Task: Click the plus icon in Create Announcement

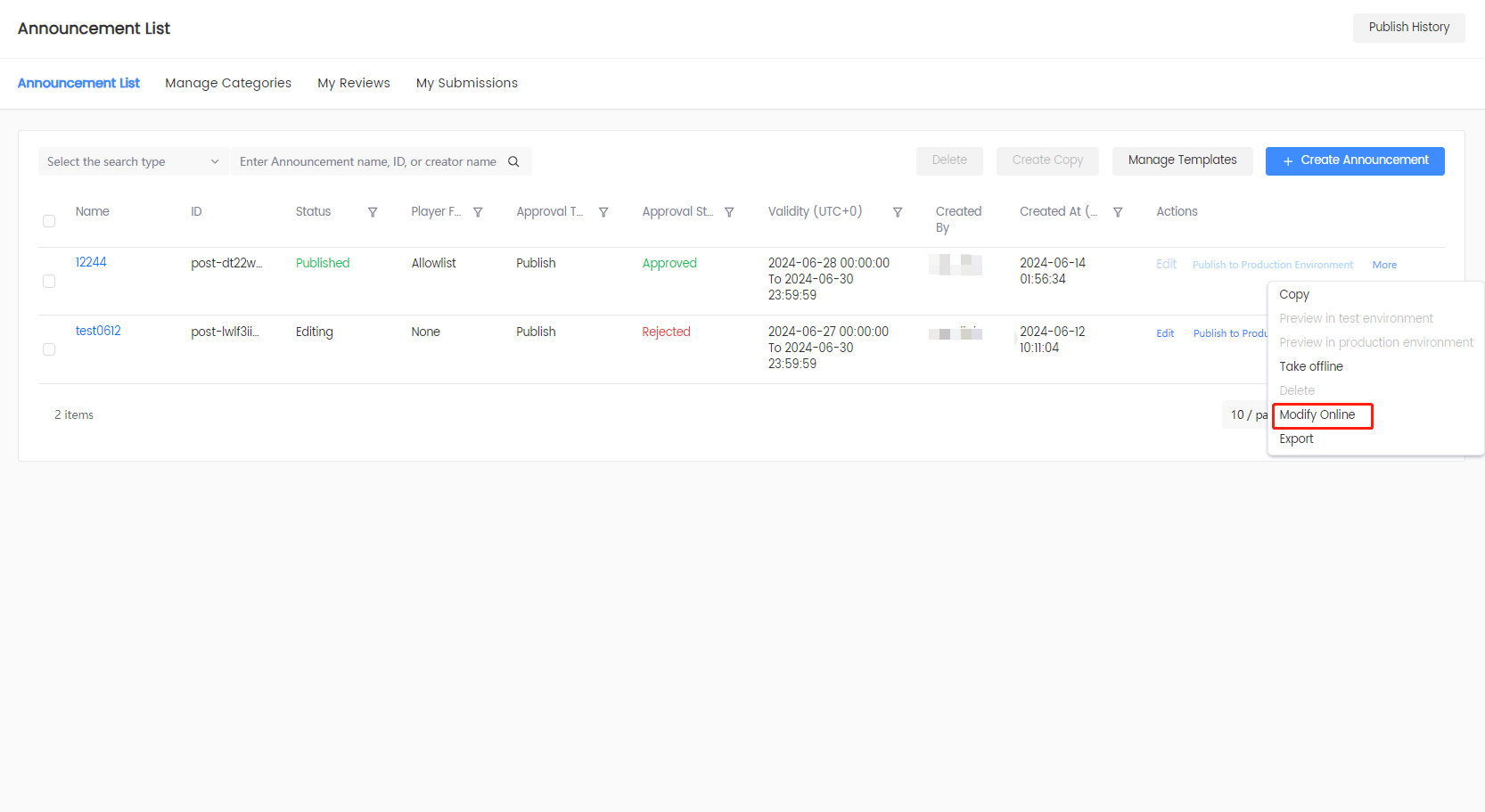Action: [1287, 161]
